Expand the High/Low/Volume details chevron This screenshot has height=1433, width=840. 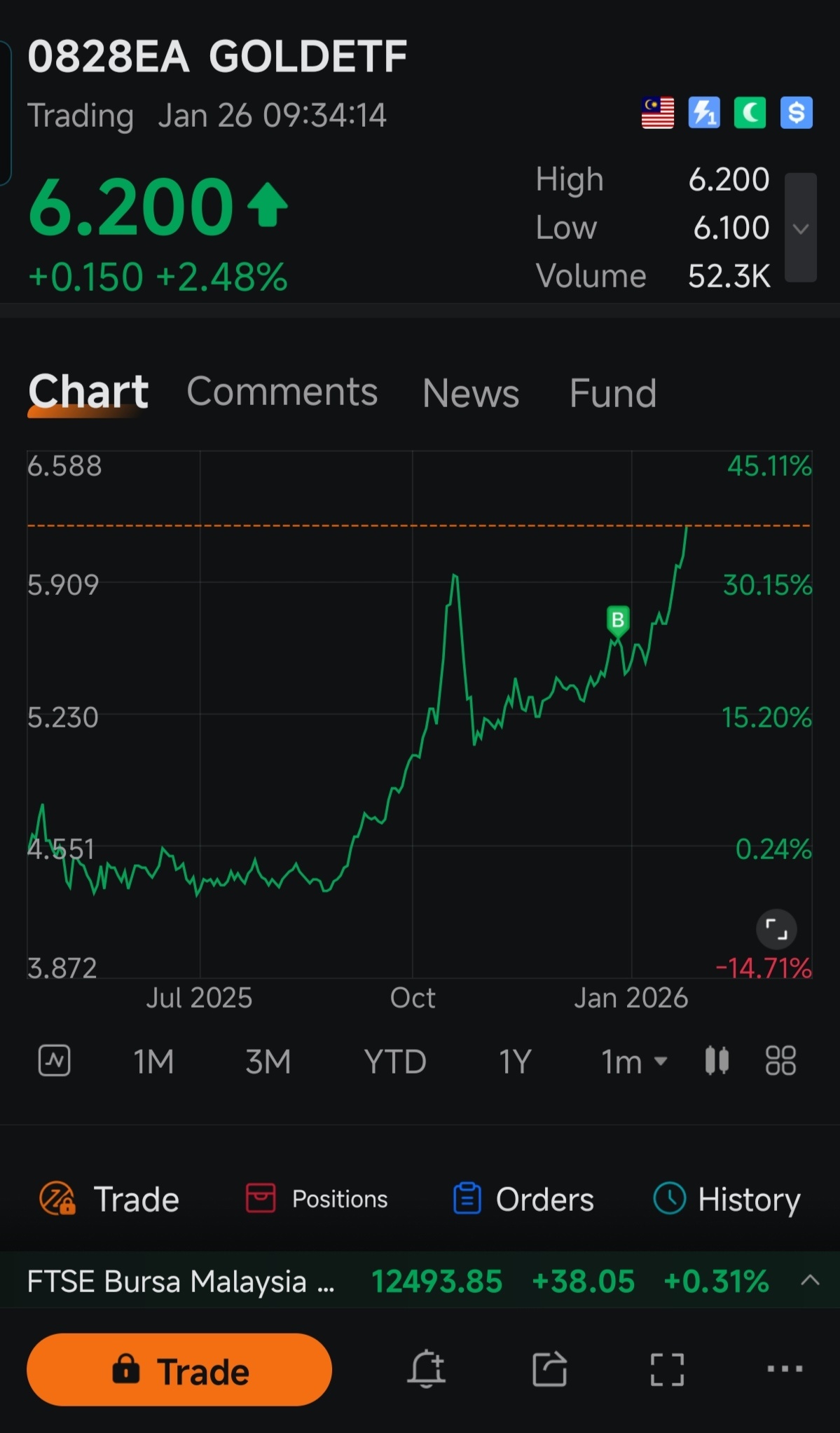(801, 228)
